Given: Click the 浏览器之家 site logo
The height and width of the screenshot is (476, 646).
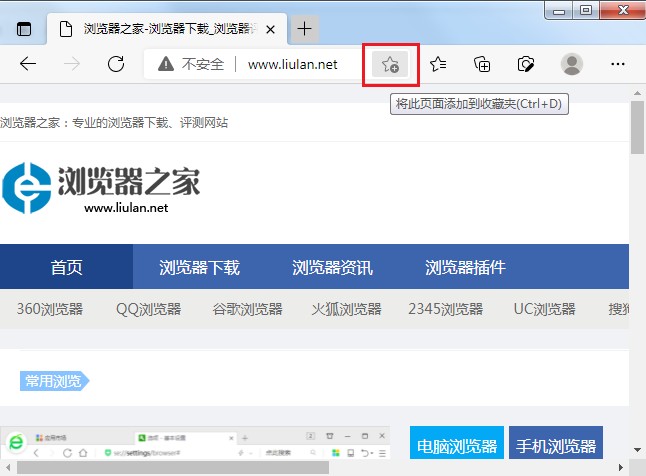Looking at the screenshot, I should [101, 188].
